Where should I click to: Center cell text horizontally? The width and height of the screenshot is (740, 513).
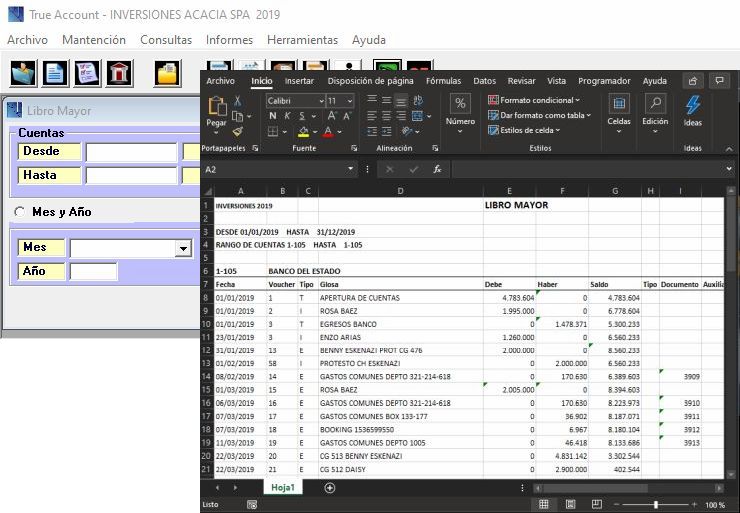coord(387,116)
